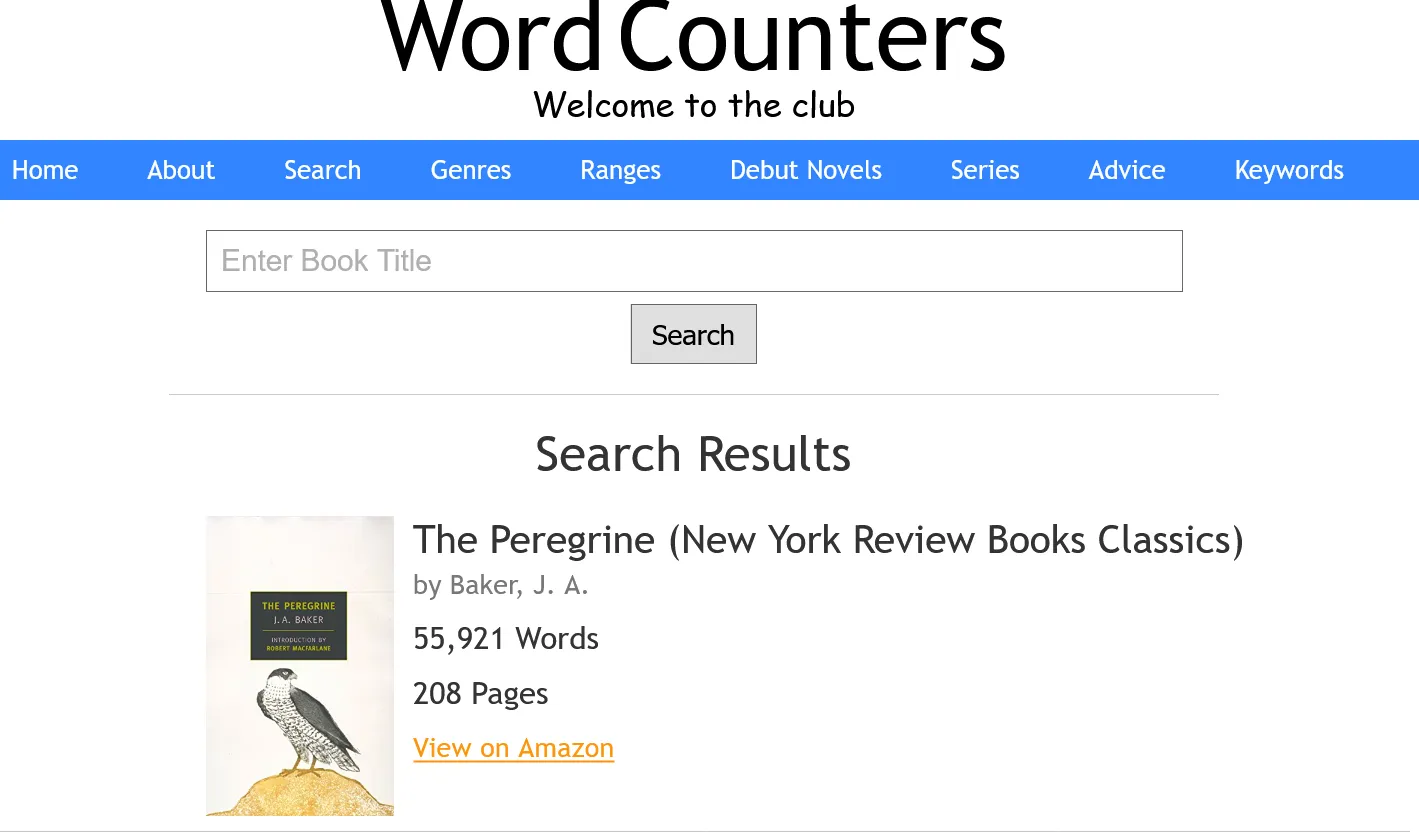Click the WordCounters site title
The width and height of the screenshot is (1419, 832).
[693, 38]
